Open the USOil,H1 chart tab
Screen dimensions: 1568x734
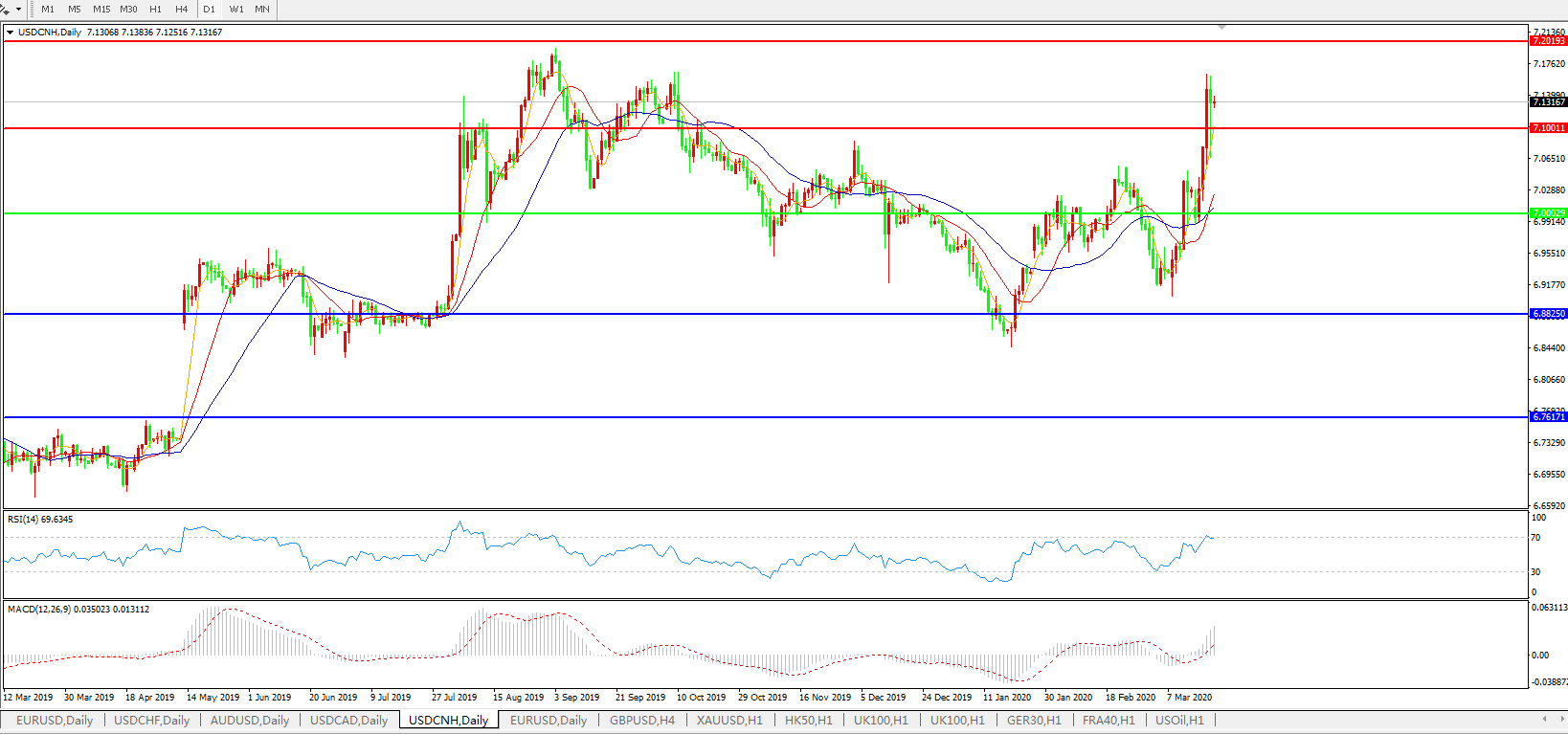click(x=1179, y=720)
